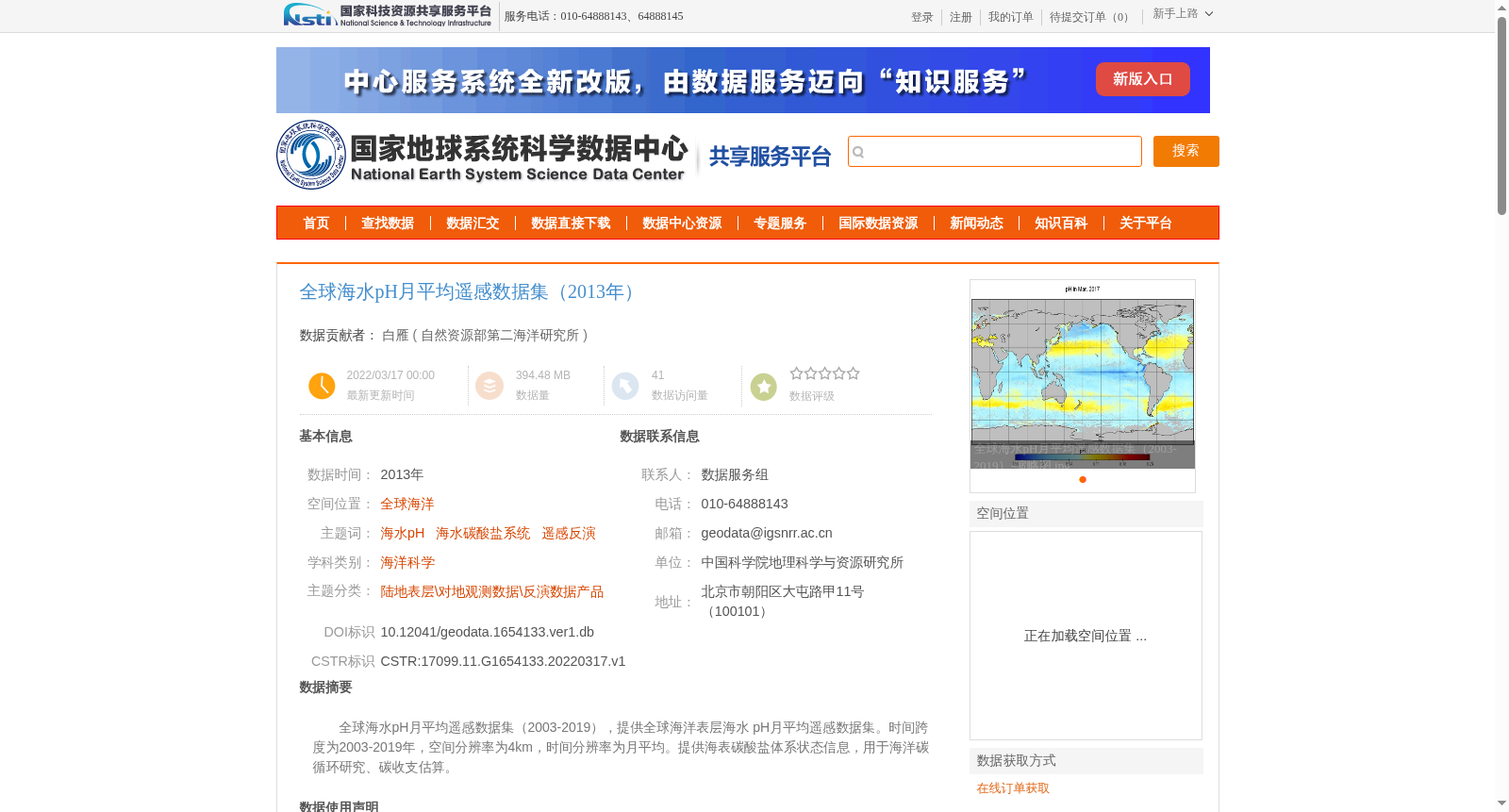Screen dimensions: 1509x812
Task: Open 我的订单 link
Action: (1011, 17)
